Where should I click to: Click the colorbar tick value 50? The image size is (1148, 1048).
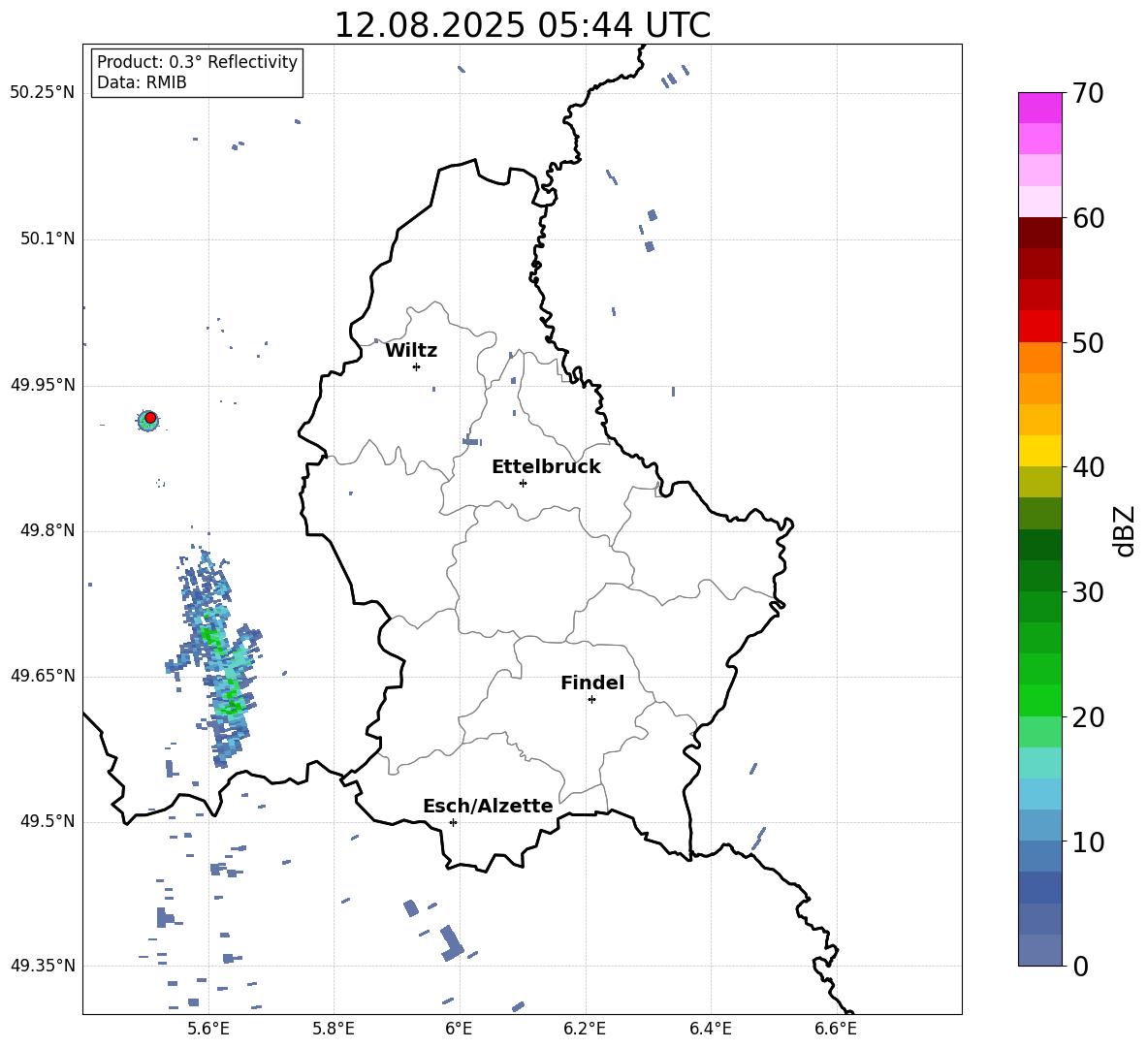click(x=1088, y=343)
